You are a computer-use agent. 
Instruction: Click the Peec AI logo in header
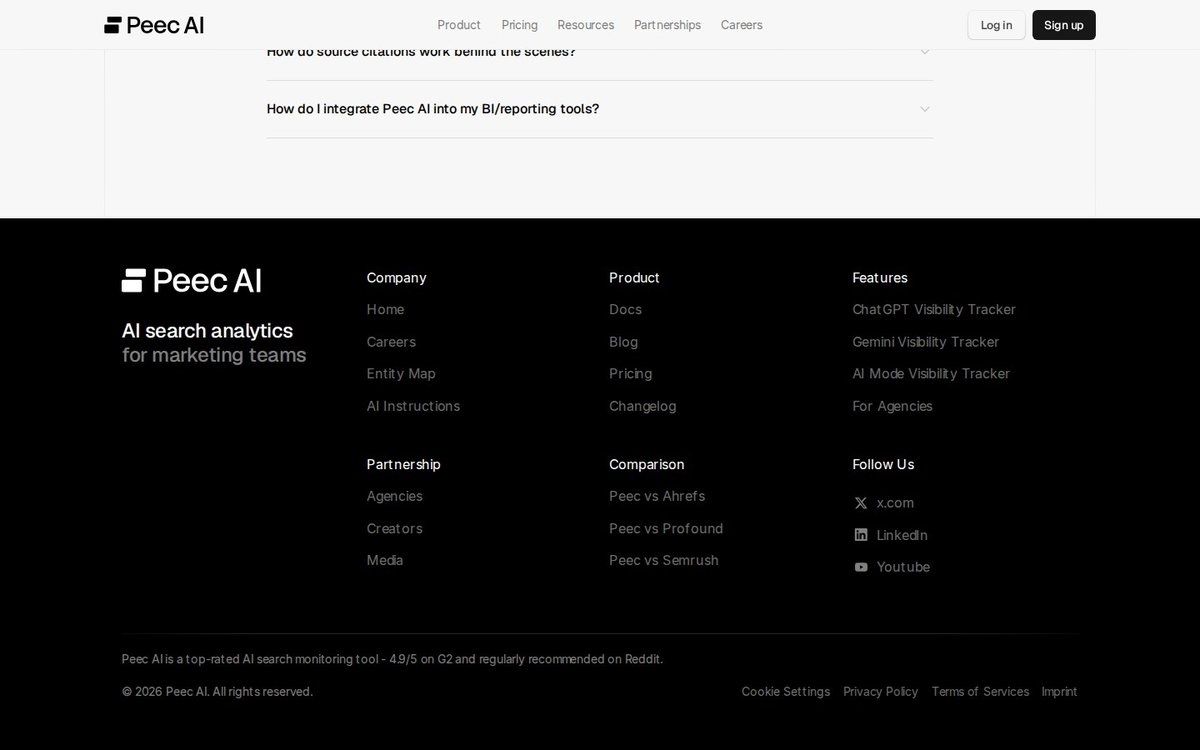coord(154,25)
